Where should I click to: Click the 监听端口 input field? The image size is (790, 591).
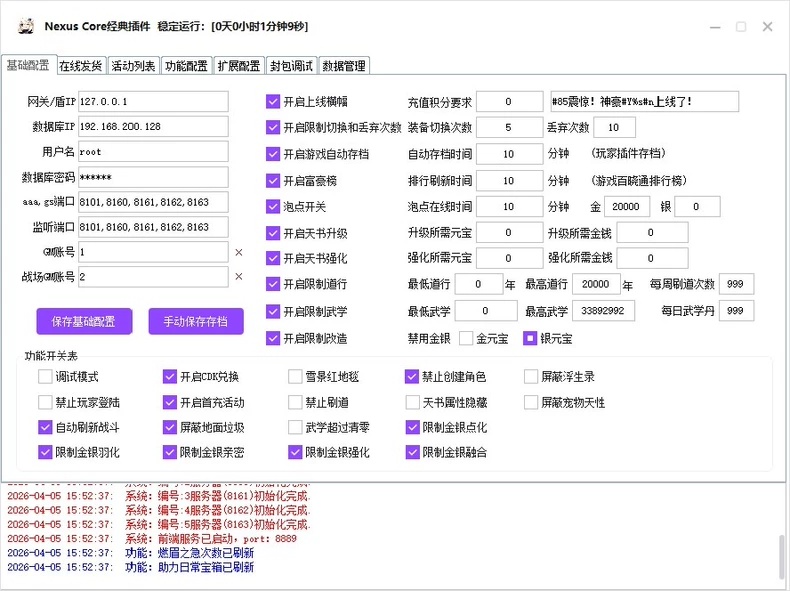coord(153,227)
